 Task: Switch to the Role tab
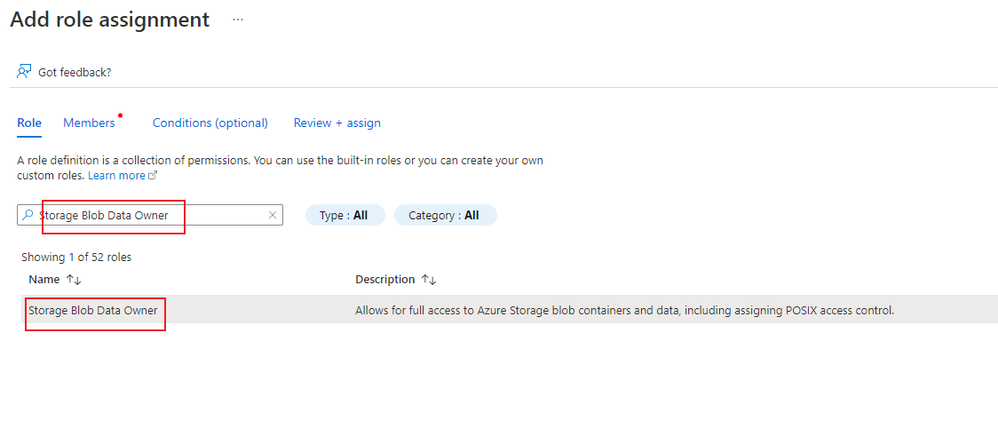point(29,123)
